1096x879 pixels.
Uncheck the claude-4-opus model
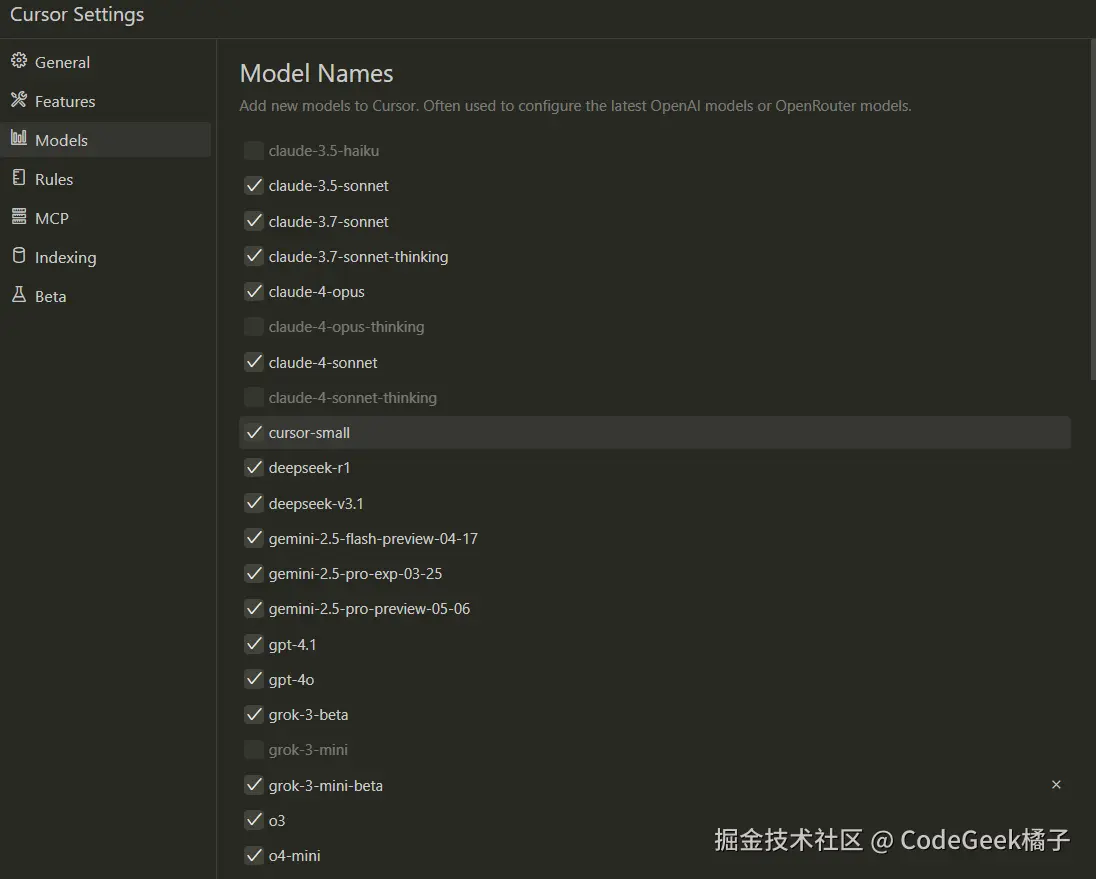pos(254,291)
